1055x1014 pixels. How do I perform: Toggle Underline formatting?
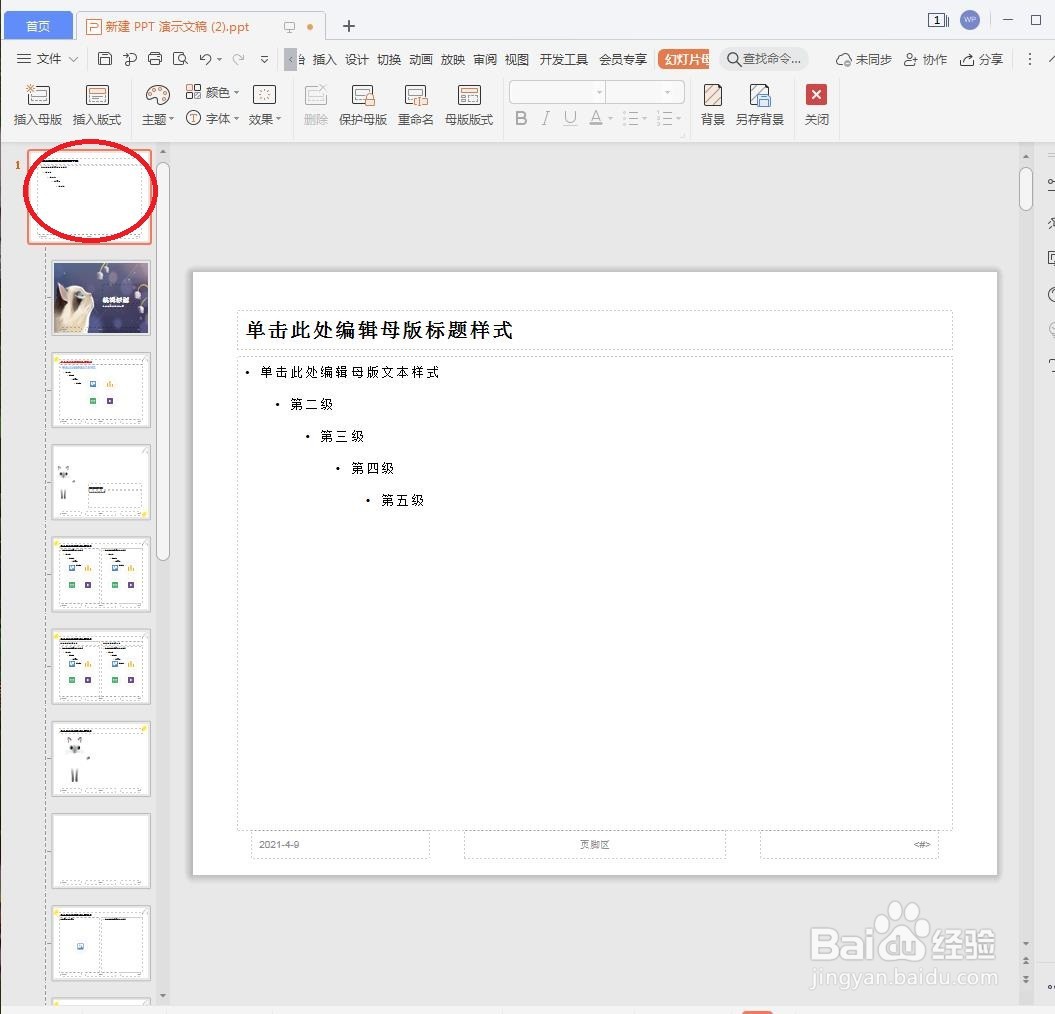tap(570, 119)
